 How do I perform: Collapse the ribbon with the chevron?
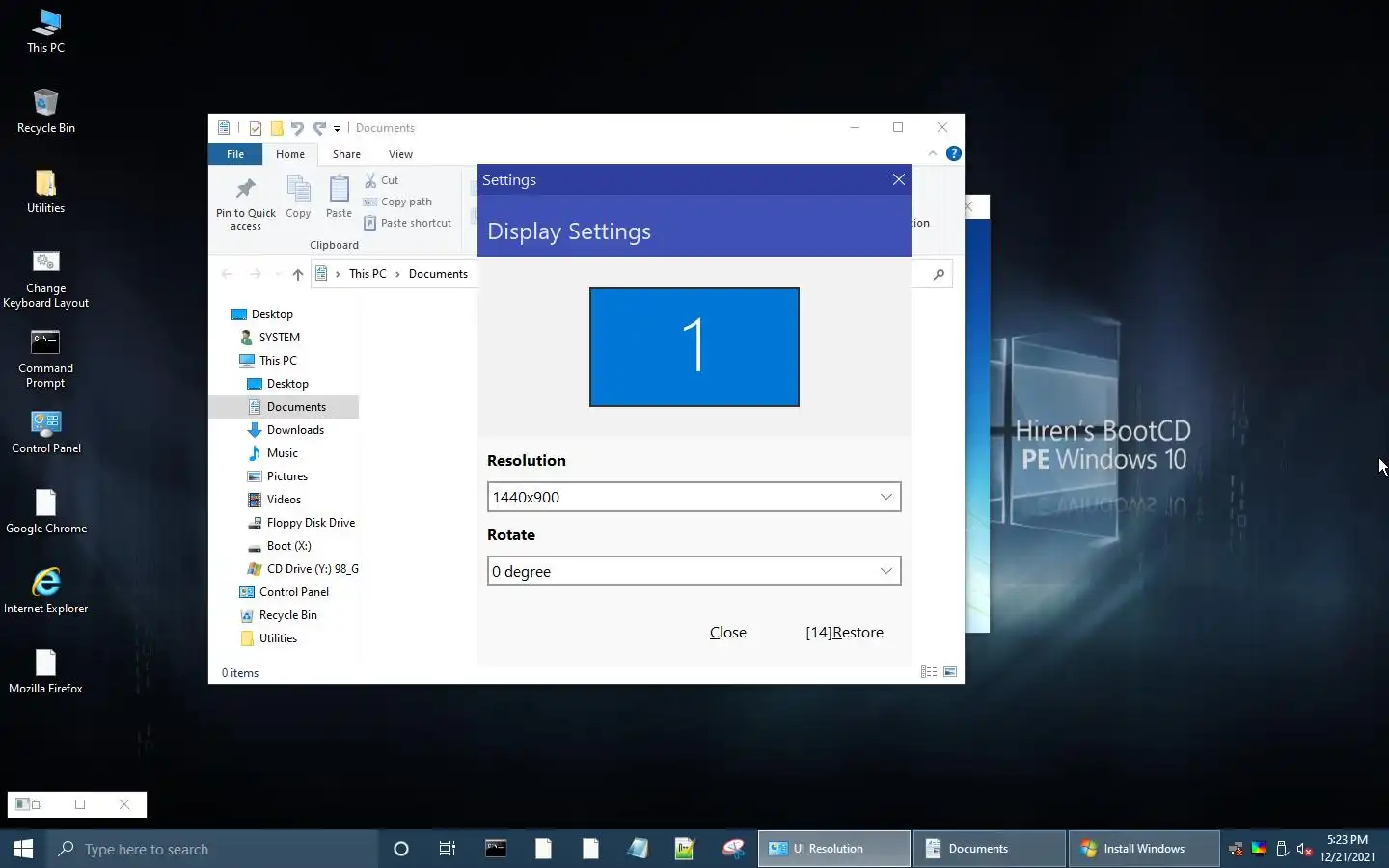[933, 153]
